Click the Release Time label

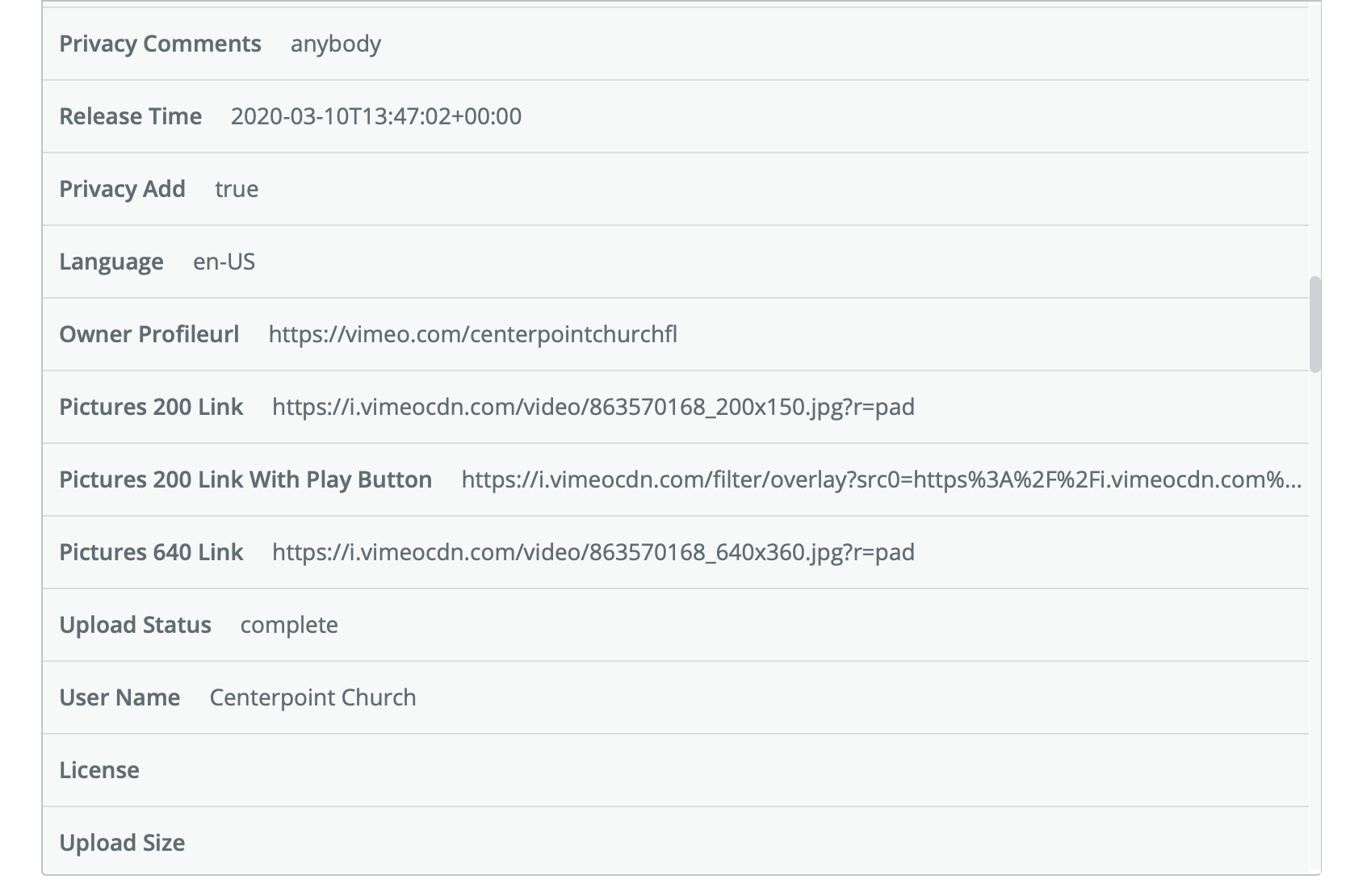[131, 116]
